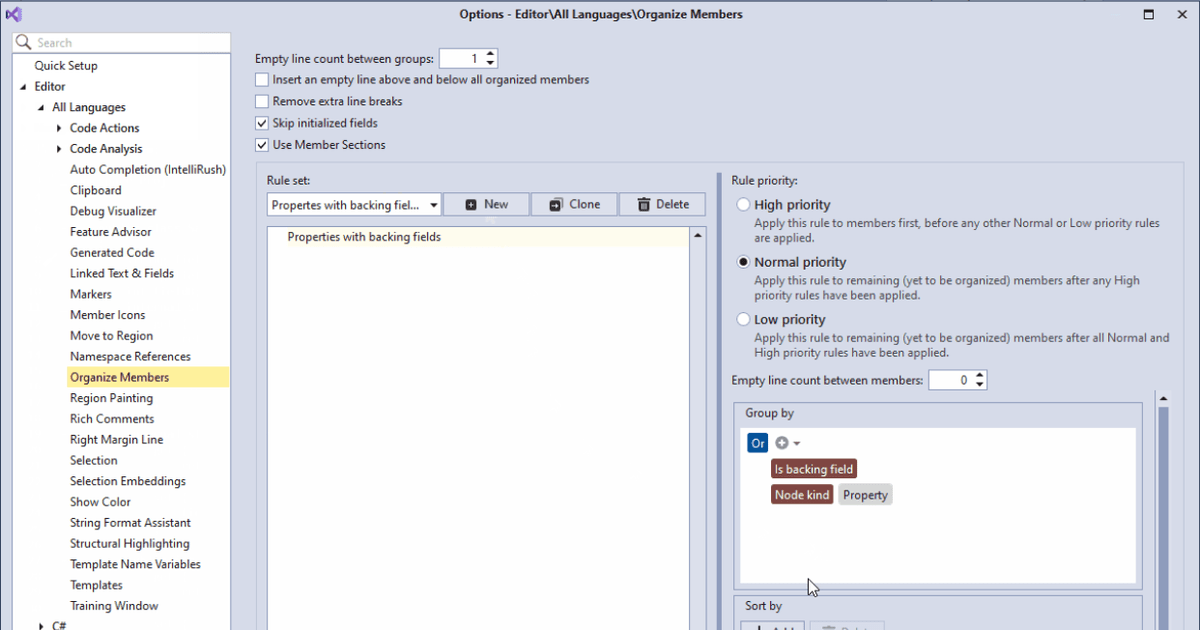The height and width of the screenshot is (630, 1200).
Task: Select Normal priority radio button
Action: pyautogui.click(x=743, y=262)
